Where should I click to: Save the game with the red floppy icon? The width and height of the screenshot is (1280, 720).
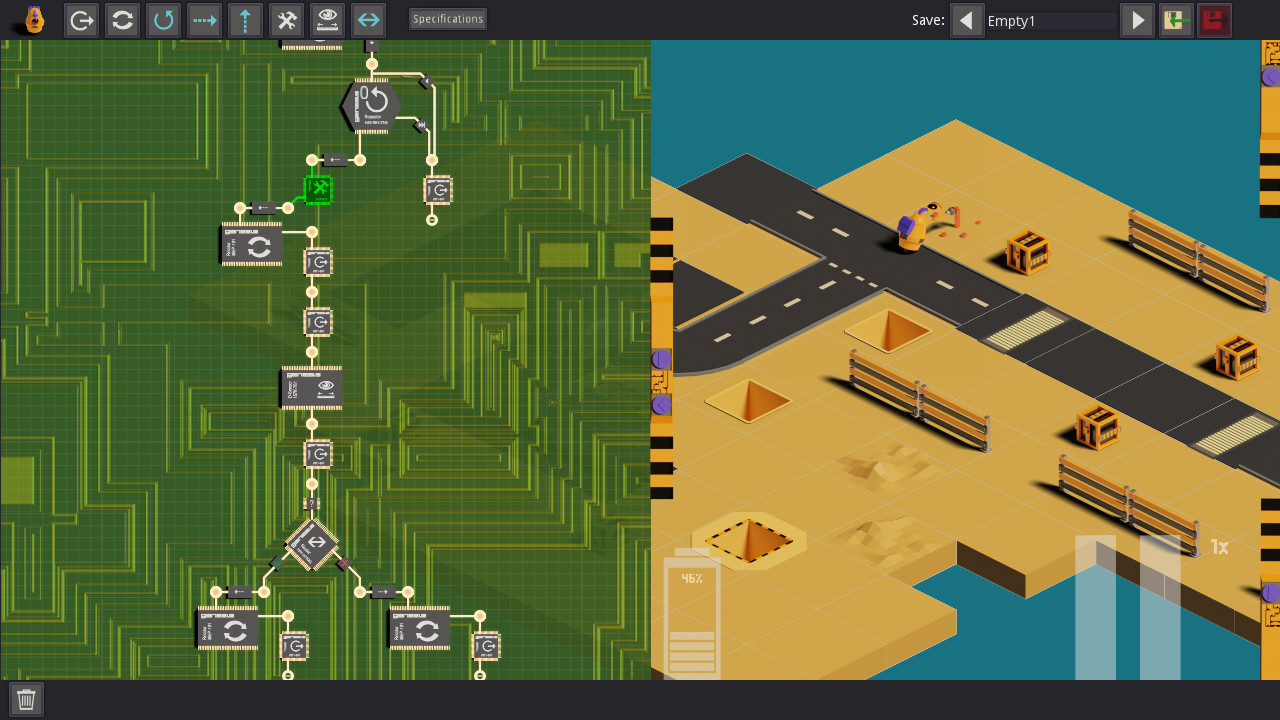(x=1214, y=19)
